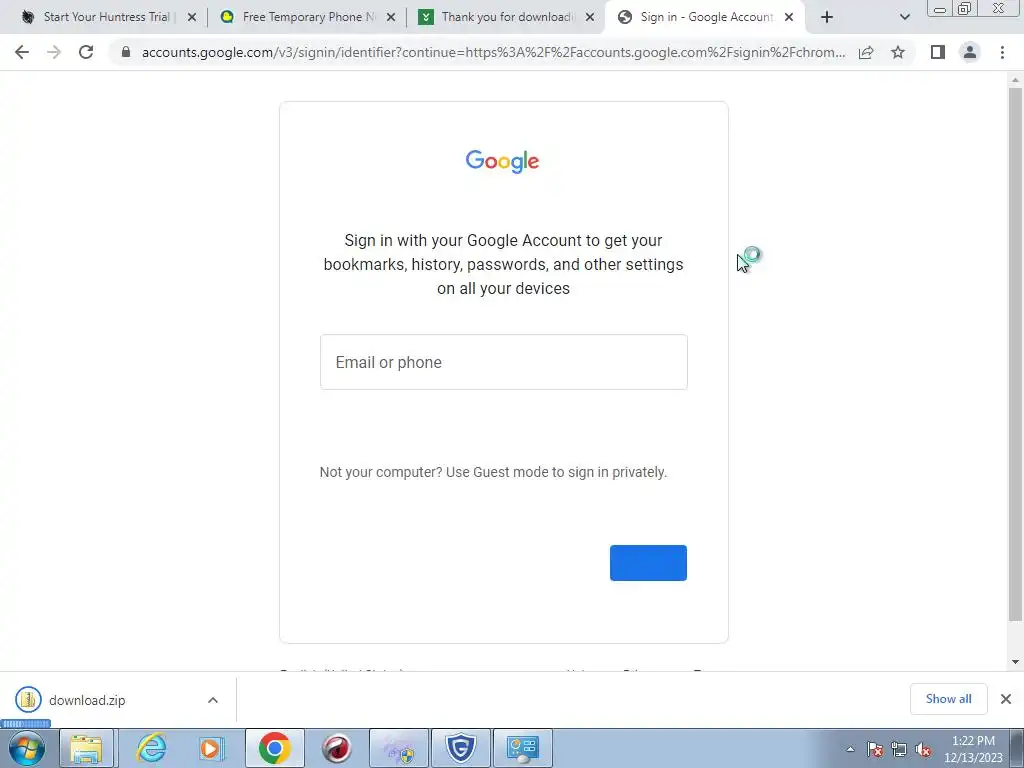The height and width of the screenshot is (768, 1024).
Task: Reload the page with the refresh icon
Action: pyautogui.click(x=86, y=52)
